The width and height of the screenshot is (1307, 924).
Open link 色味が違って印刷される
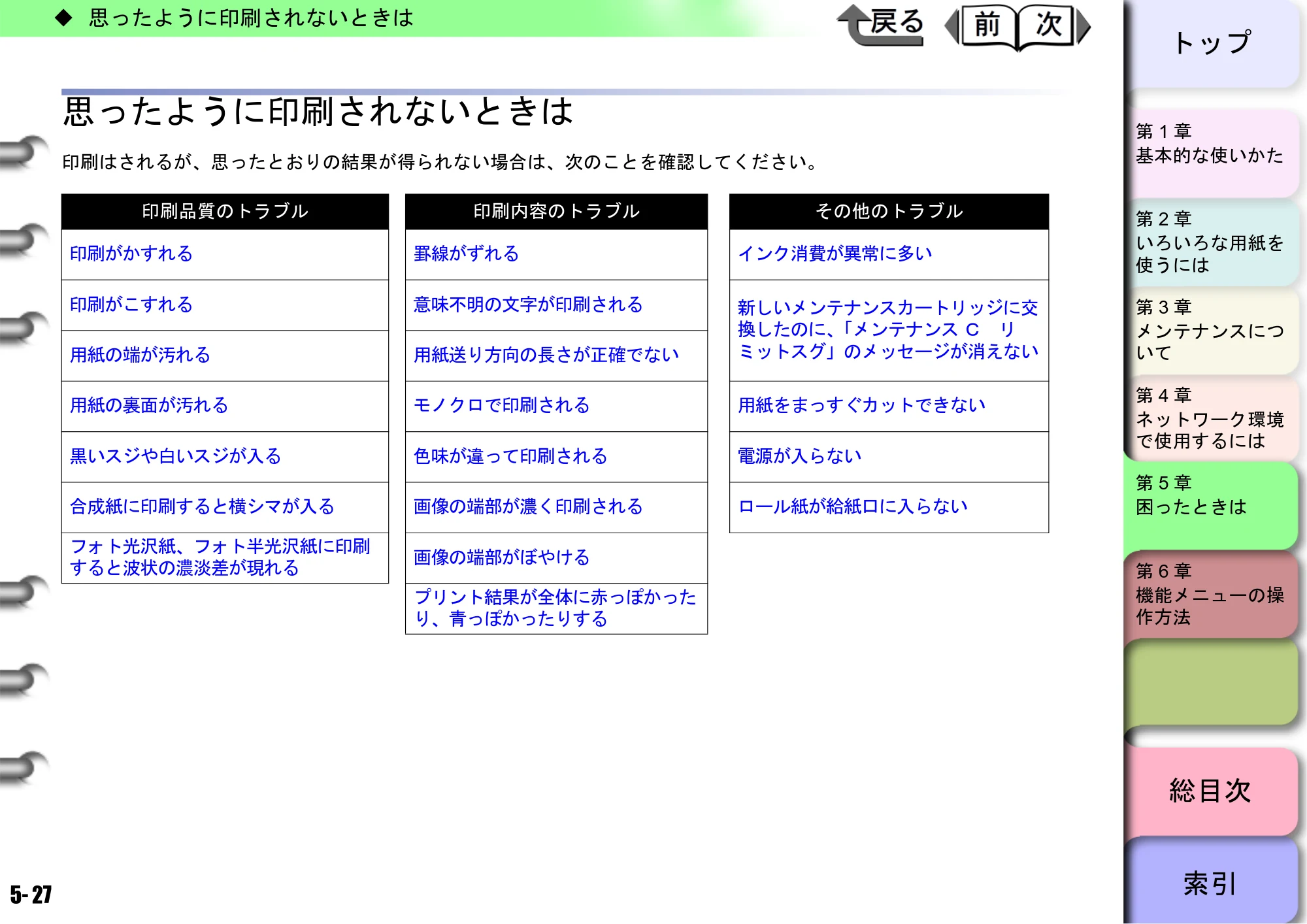point(510,456)
